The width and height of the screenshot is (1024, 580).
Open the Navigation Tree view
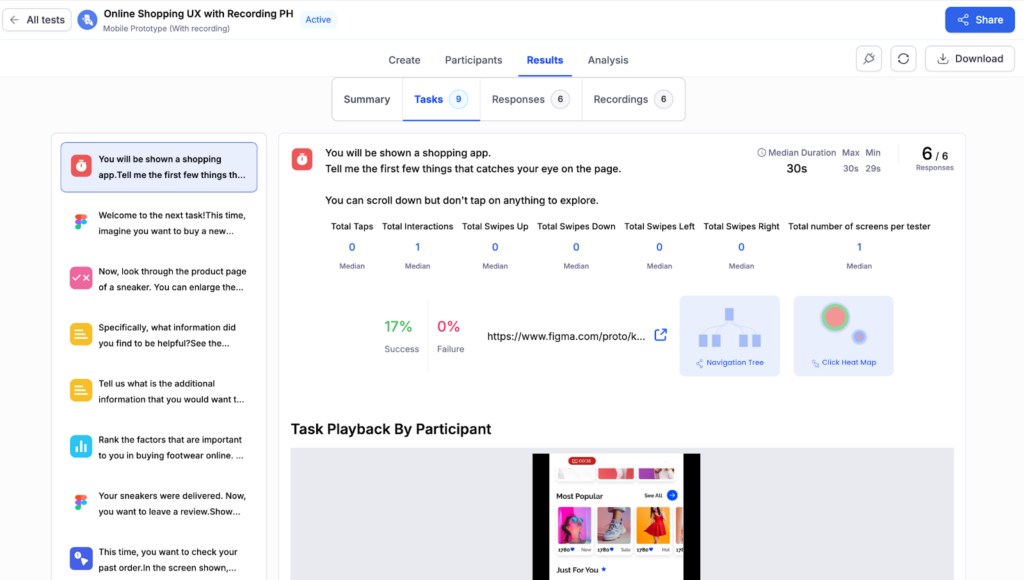(x=729, y=335)
